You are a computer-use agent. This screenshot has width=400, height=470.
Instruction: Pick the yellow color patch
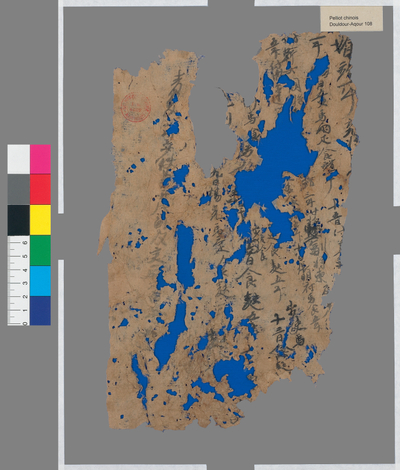click(40, 220)
